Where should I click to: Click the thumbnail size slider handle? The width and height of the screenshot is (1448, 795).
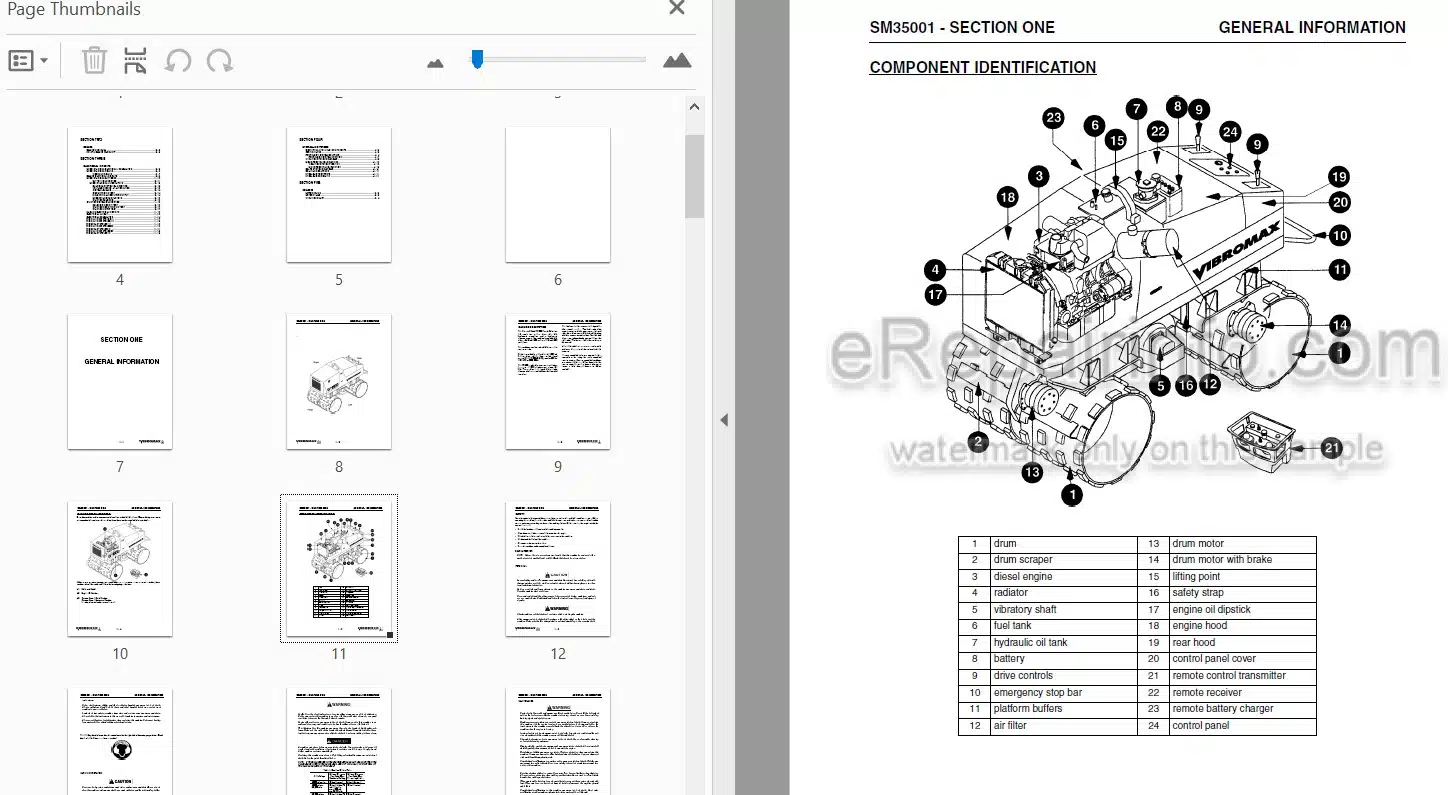477,59
